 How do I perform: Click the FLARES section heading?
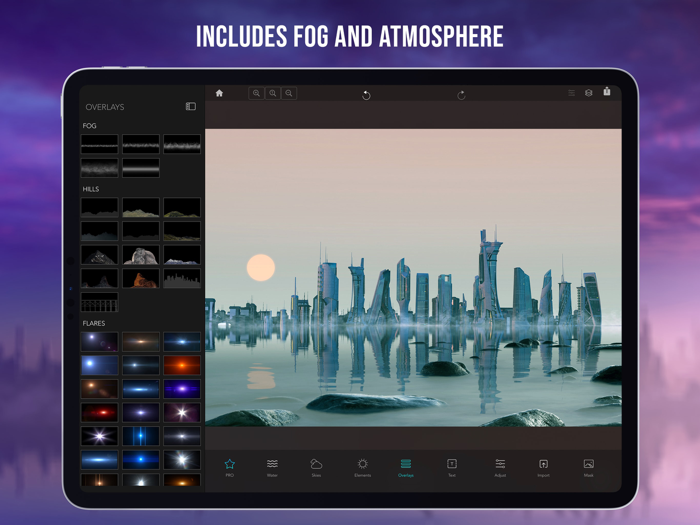tap(94, 323)
